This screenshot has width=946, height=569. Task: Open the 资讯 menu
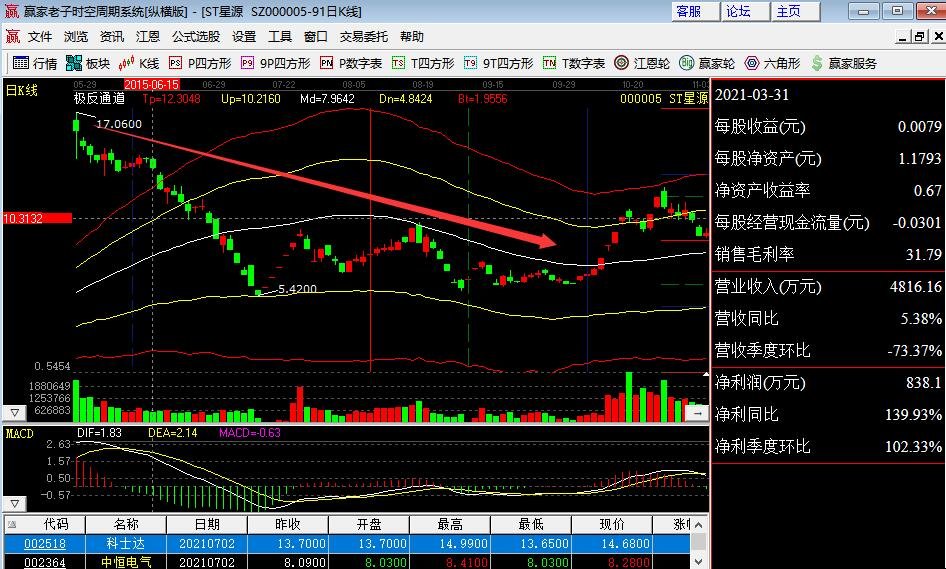[112, 37]
